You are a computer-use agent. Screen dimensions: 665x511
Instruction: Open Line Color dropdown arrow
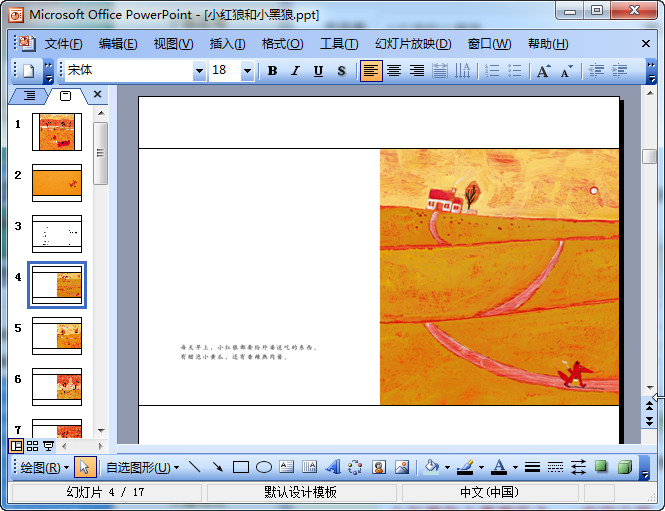click(481, 467)
